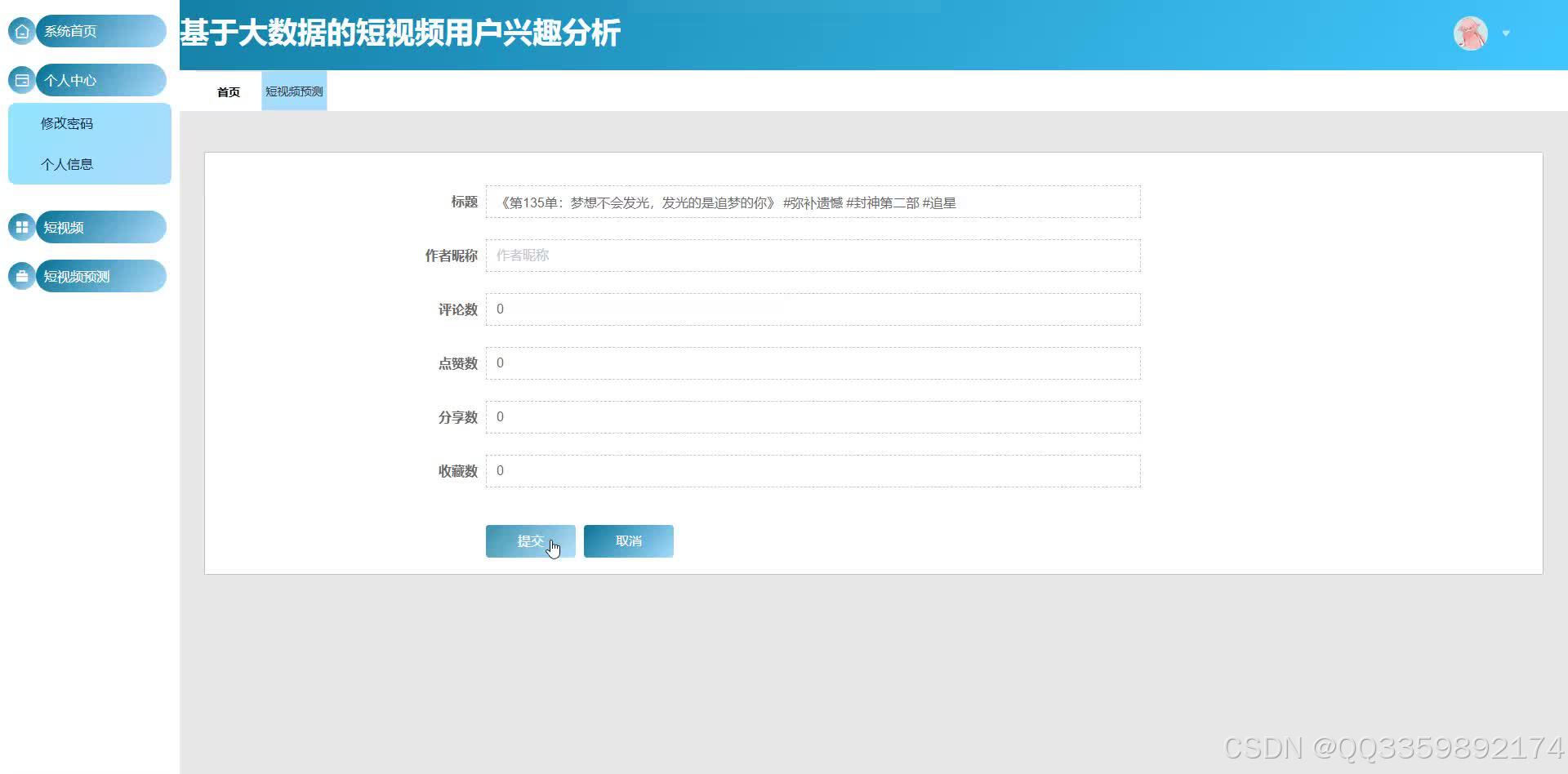
Task: Focus the 分享数 input field
Action: click(813, 417)
